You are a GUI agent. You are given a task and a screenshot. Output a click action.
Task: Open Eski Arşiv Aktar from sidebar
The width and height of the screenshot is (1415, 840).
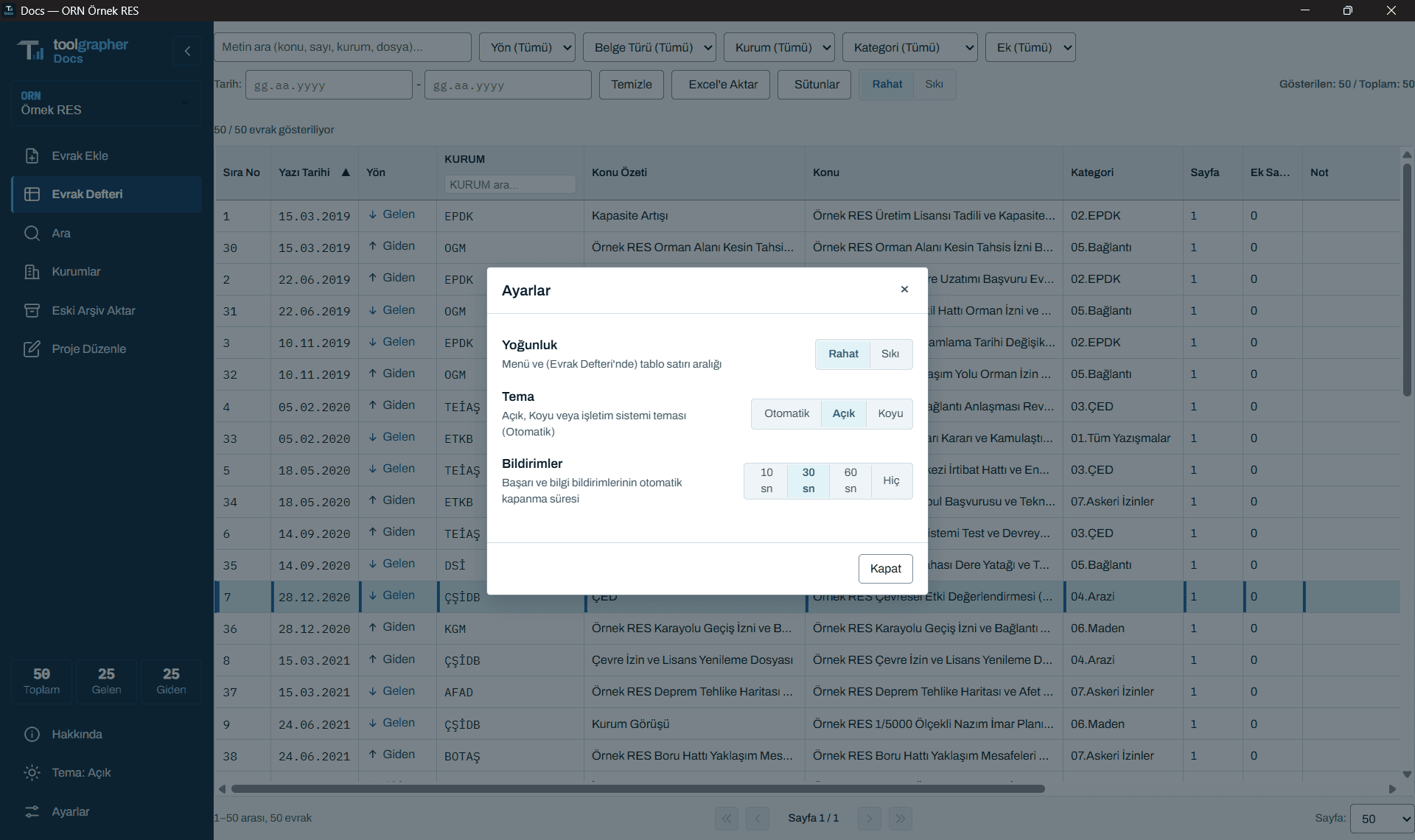tap(106, 311)
